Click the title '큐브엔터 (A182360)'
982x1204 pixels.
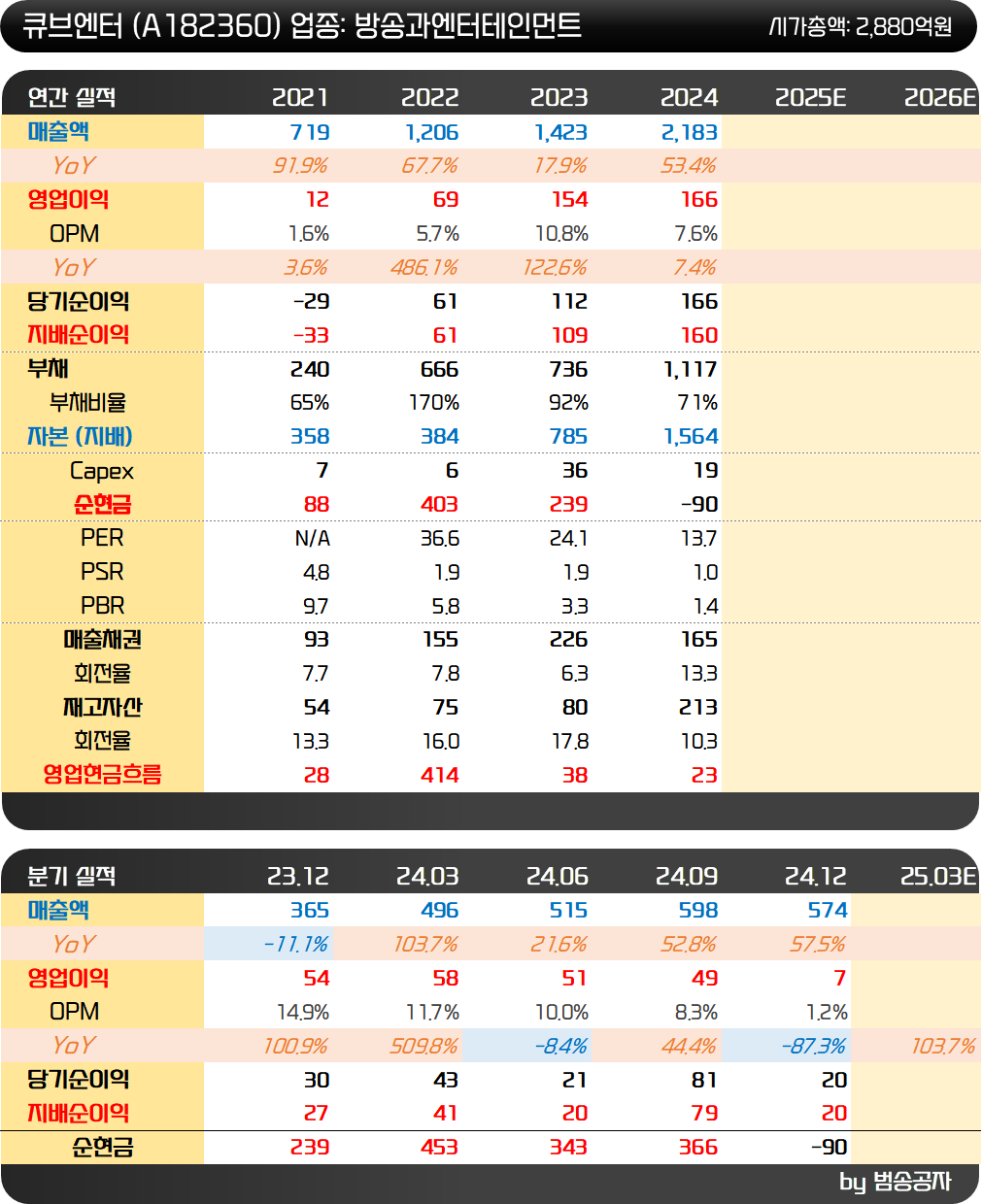(x=152, y=26)
